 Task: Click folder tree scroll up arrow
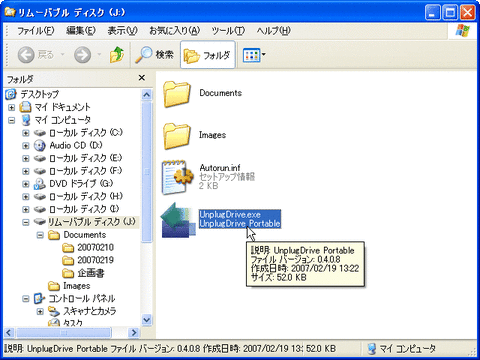tap(147, 95)
